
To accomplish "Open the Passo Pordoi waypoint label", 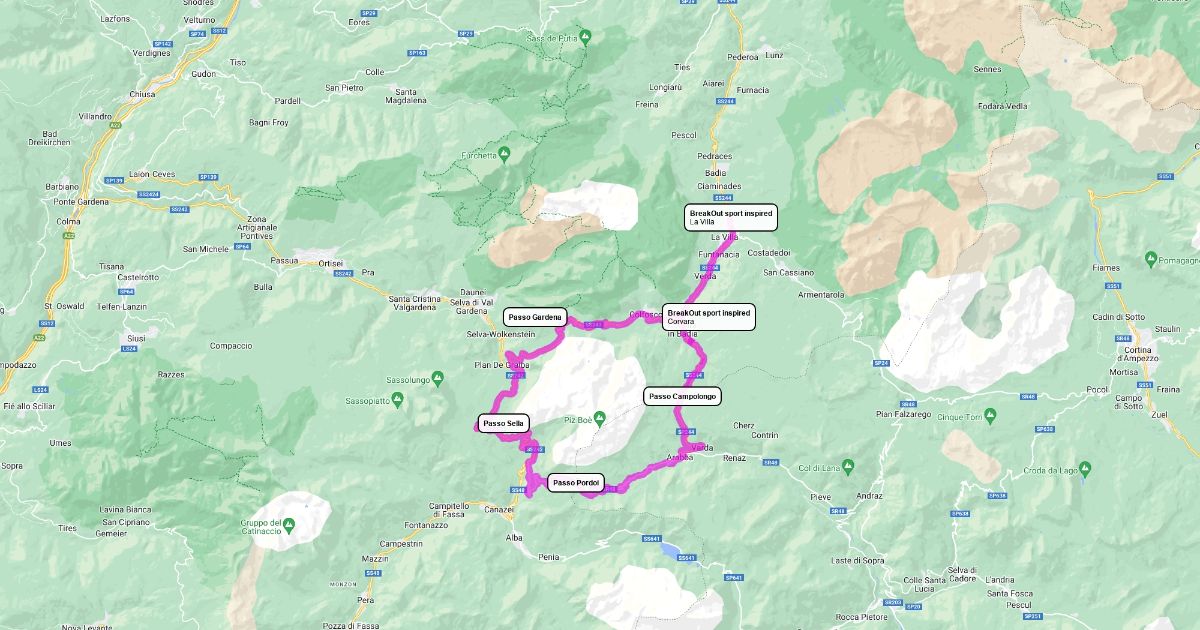I will (576, 483).
